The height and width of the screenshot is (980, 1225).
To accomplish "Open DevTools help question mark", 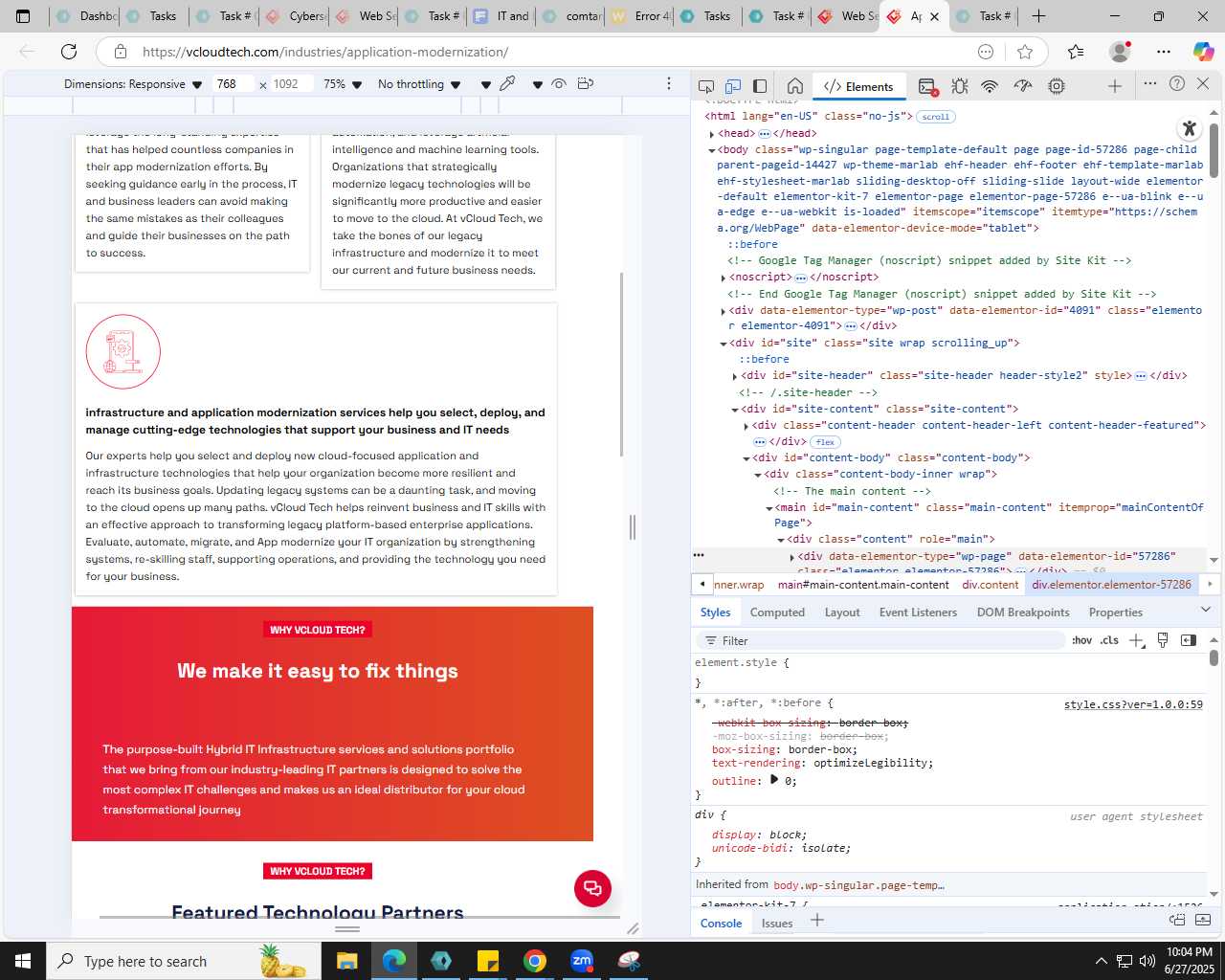I will (x=1177, y=83).
